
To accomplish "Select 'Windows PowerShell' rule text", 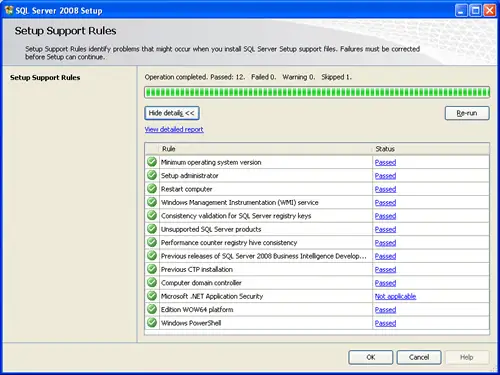I will (x=191, y=323).
